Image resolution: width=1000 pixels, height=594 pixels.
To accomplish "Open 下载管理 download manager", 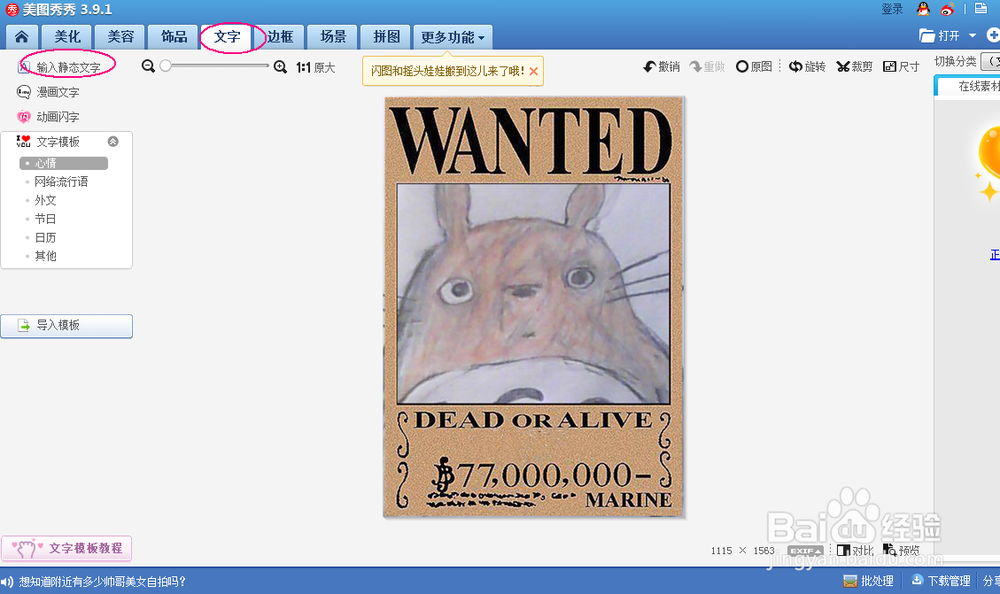I will point(941,581).
